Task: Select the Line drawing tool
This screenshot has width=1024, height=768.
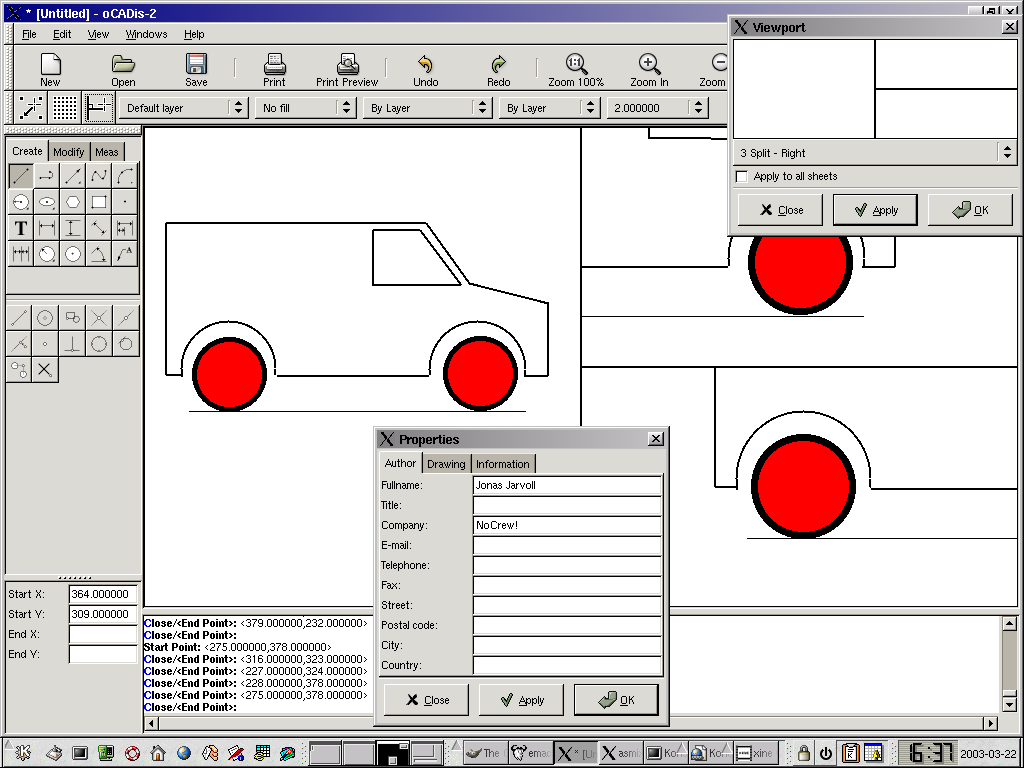Action: tap(20, 176)
